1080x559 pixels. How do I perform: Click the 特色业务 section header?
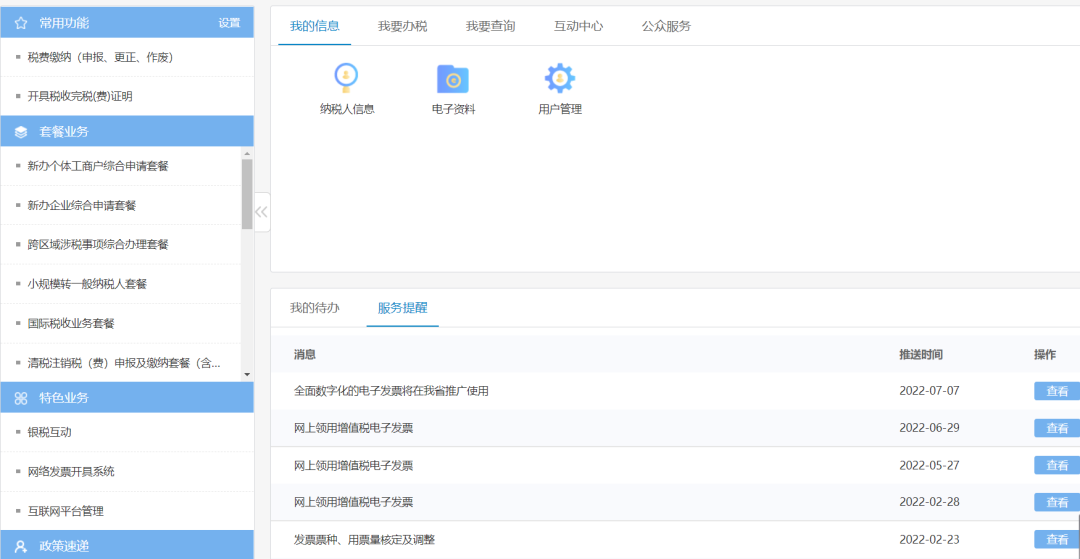pos(127,398)
